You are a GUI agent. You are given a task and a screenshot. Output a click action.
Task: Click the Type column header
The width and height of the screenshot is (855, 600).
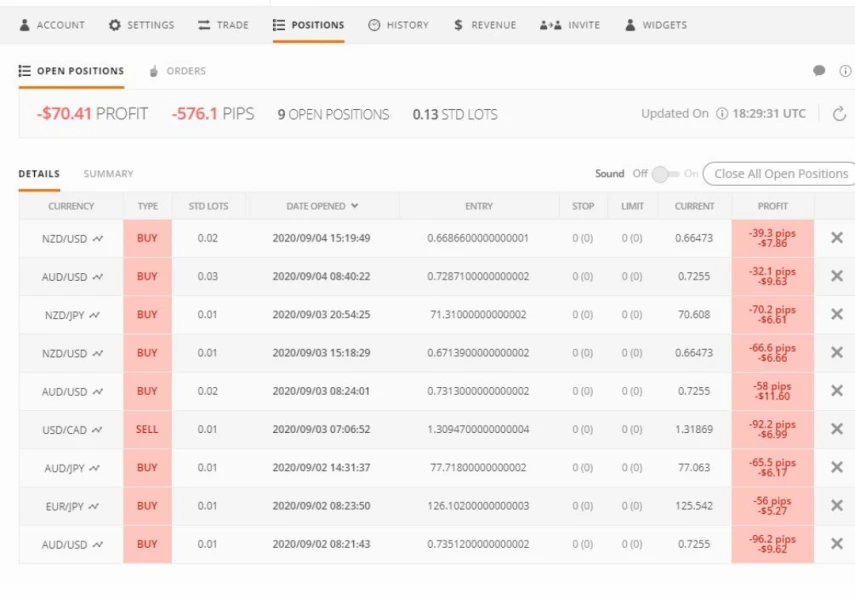click(x=148, y=206)
